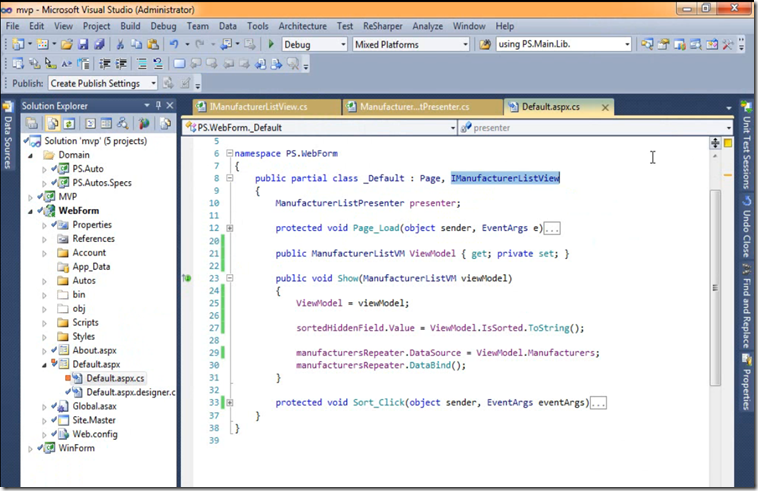Start debugging with the green play icon
758x491 pixels.
click(x=271, y=44)
